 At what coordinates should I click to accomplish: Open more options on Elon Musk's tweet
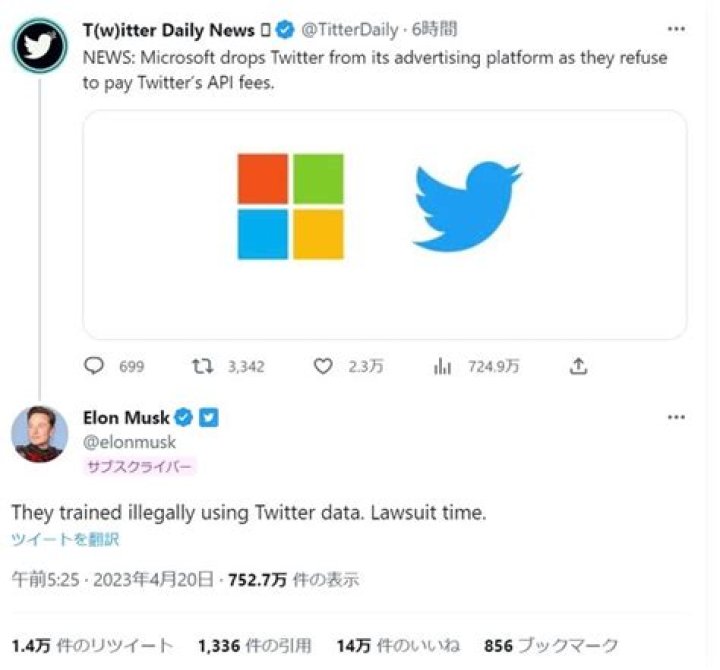point(676,417)
